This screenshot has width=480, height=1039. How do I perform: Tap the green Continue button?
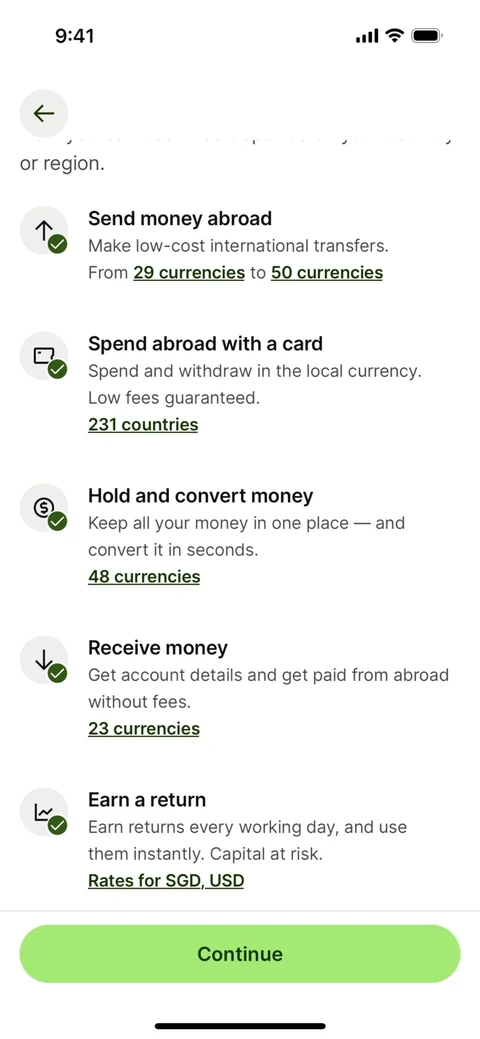click(x=240, y=954)
